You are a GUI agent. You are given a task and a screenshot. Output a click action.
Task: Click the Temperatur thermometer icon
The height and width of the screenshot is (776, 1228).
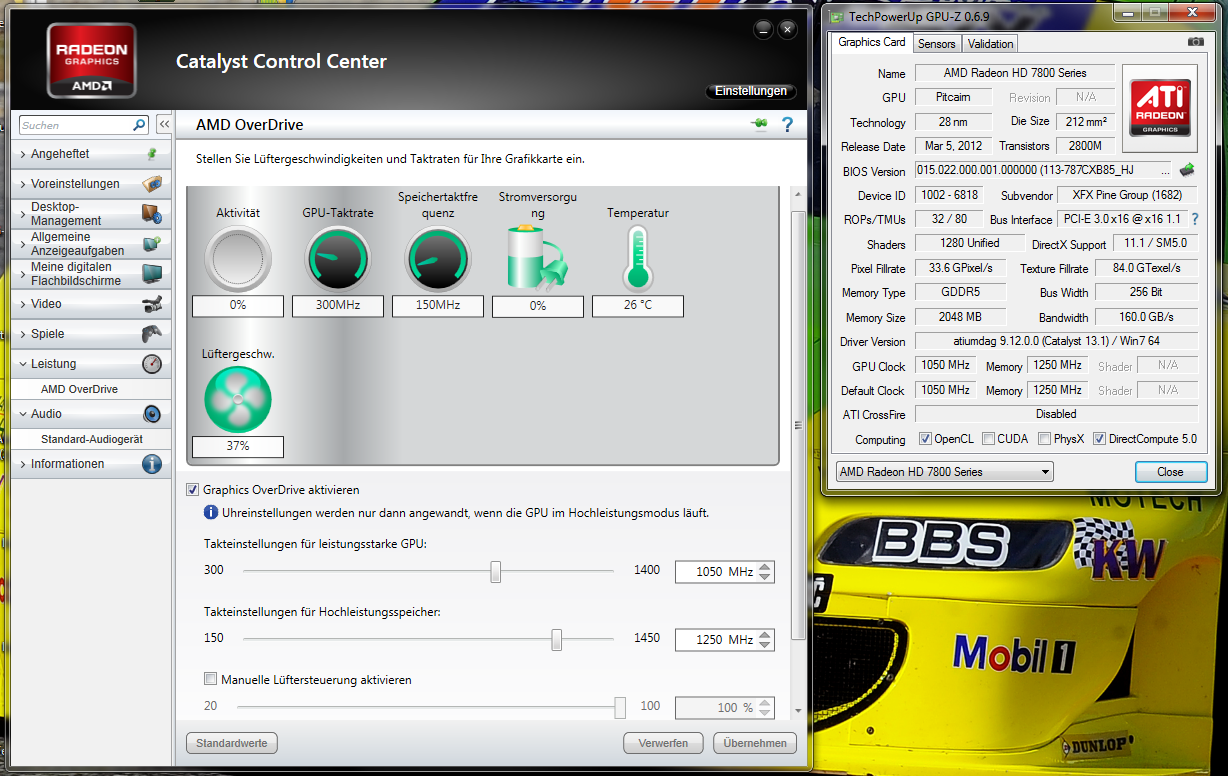click(x=637, y=258)
